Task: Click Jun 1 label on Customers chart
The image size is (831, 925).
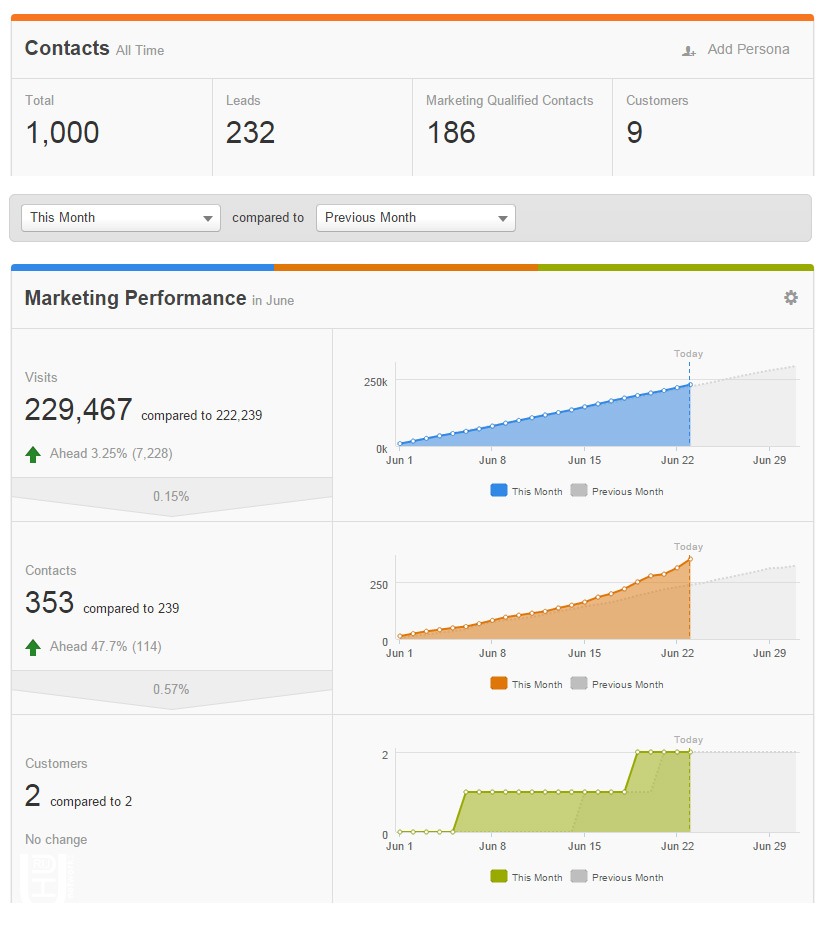Action: [x=399, y=846]
